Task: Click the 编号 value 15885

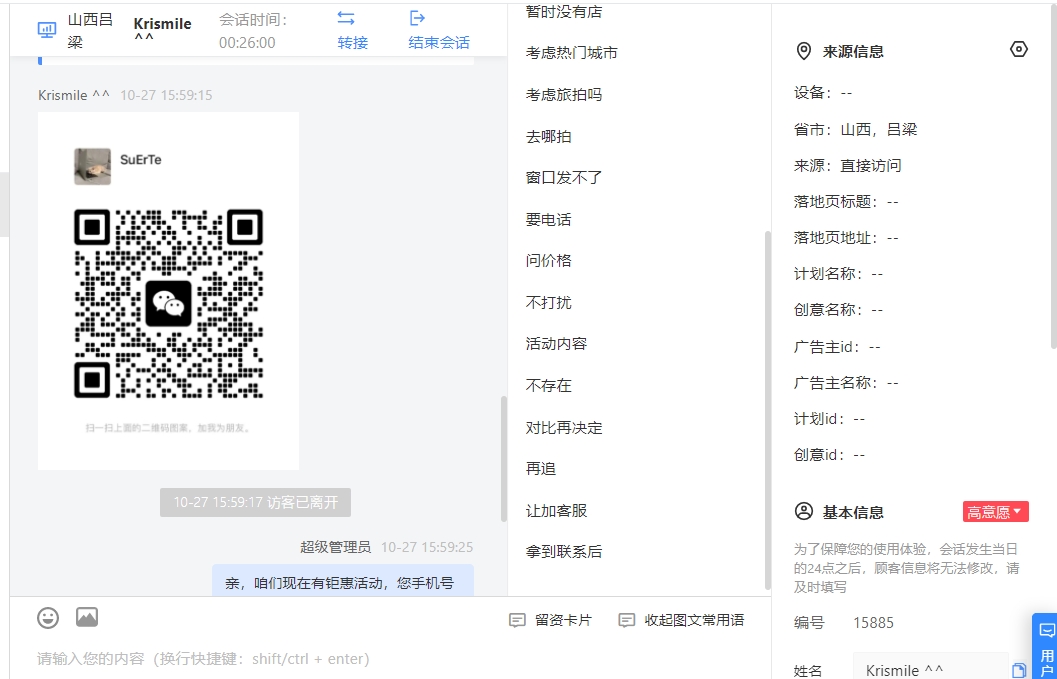Action: 874,622
